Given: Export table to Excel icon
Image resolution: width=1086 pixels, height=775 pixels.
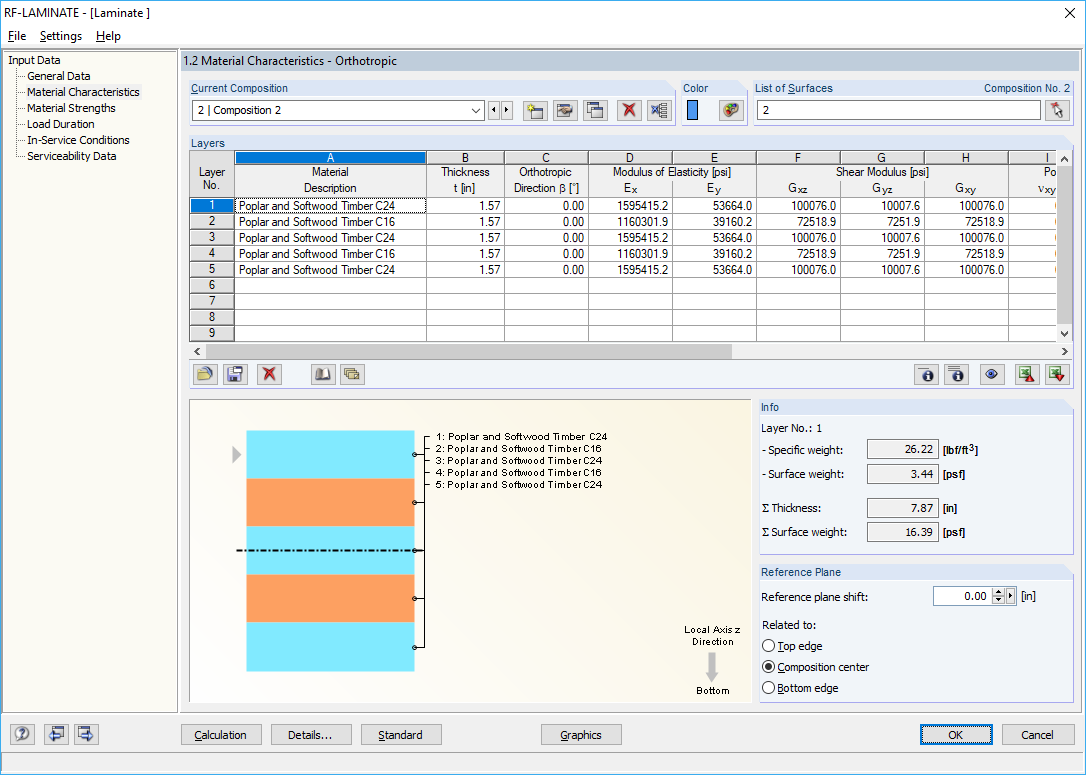Looking at the screenshot, I should 1026,375.
